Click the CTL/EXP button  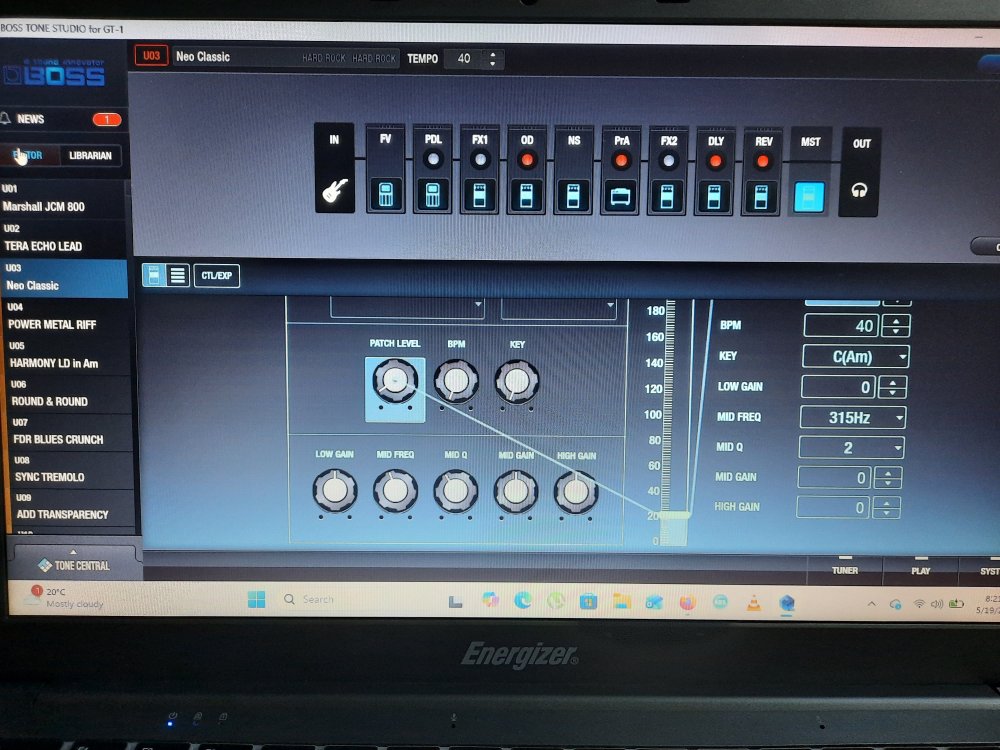[217, 276]
